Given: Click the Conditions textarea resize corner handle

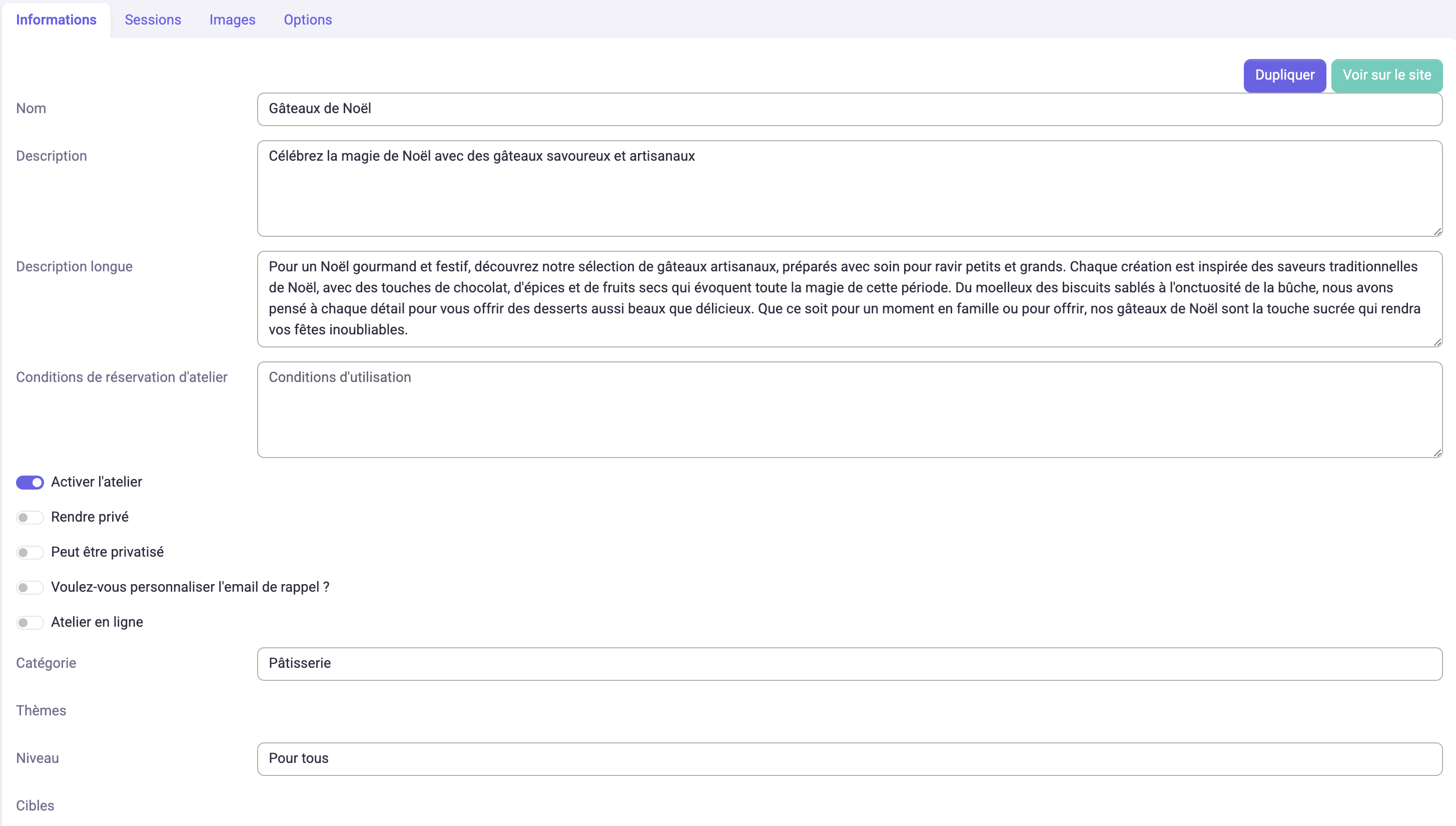Looking at the screenshot, I should click(1437, 453).
